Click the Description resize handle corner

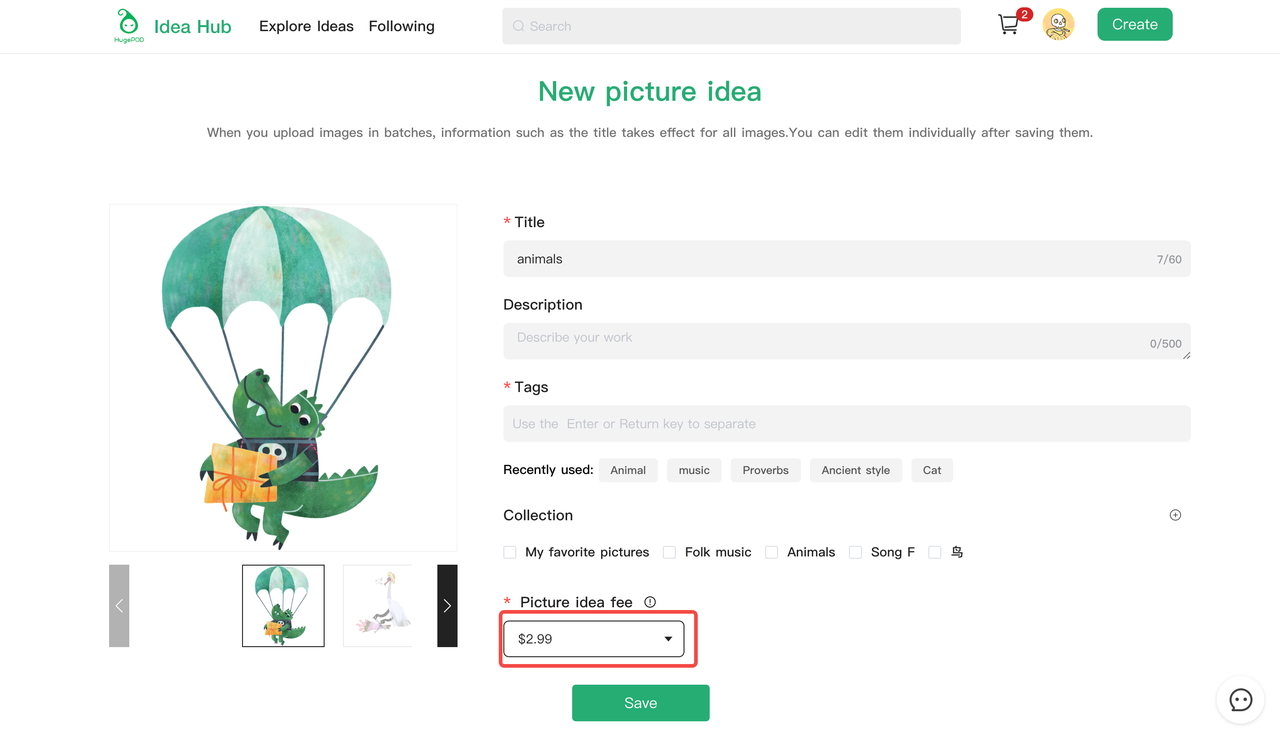[x=1186, y=354]
